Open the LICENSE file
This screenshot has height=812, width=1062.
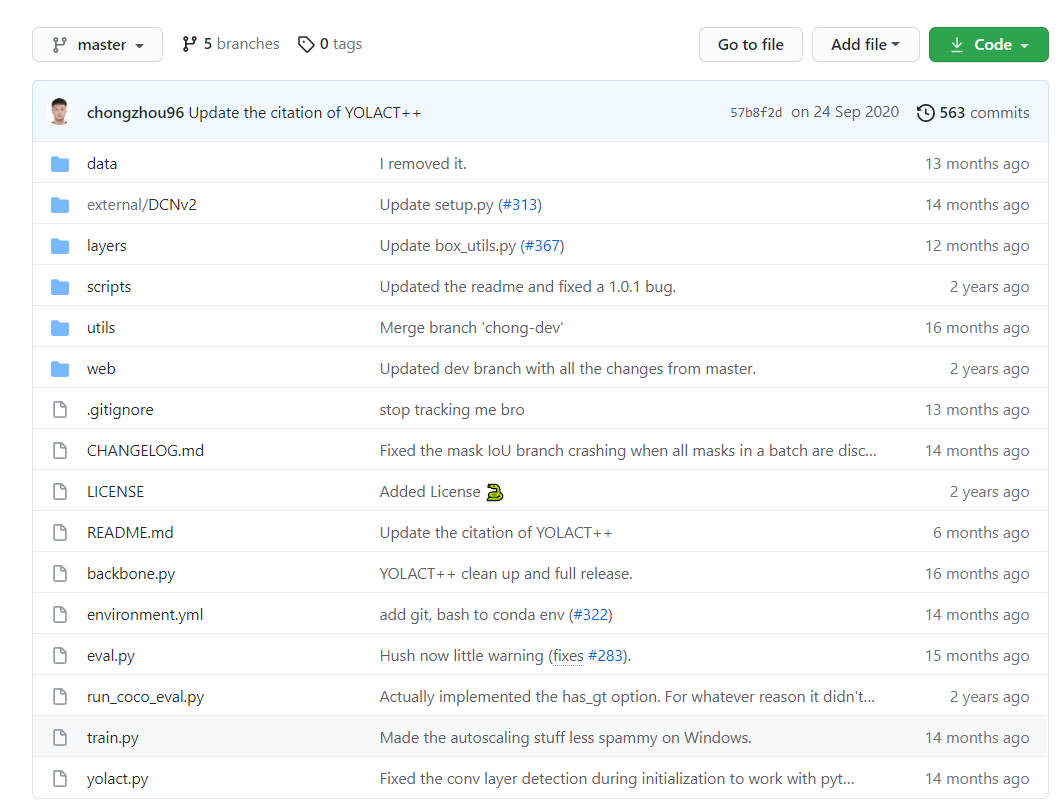(115, 492)
